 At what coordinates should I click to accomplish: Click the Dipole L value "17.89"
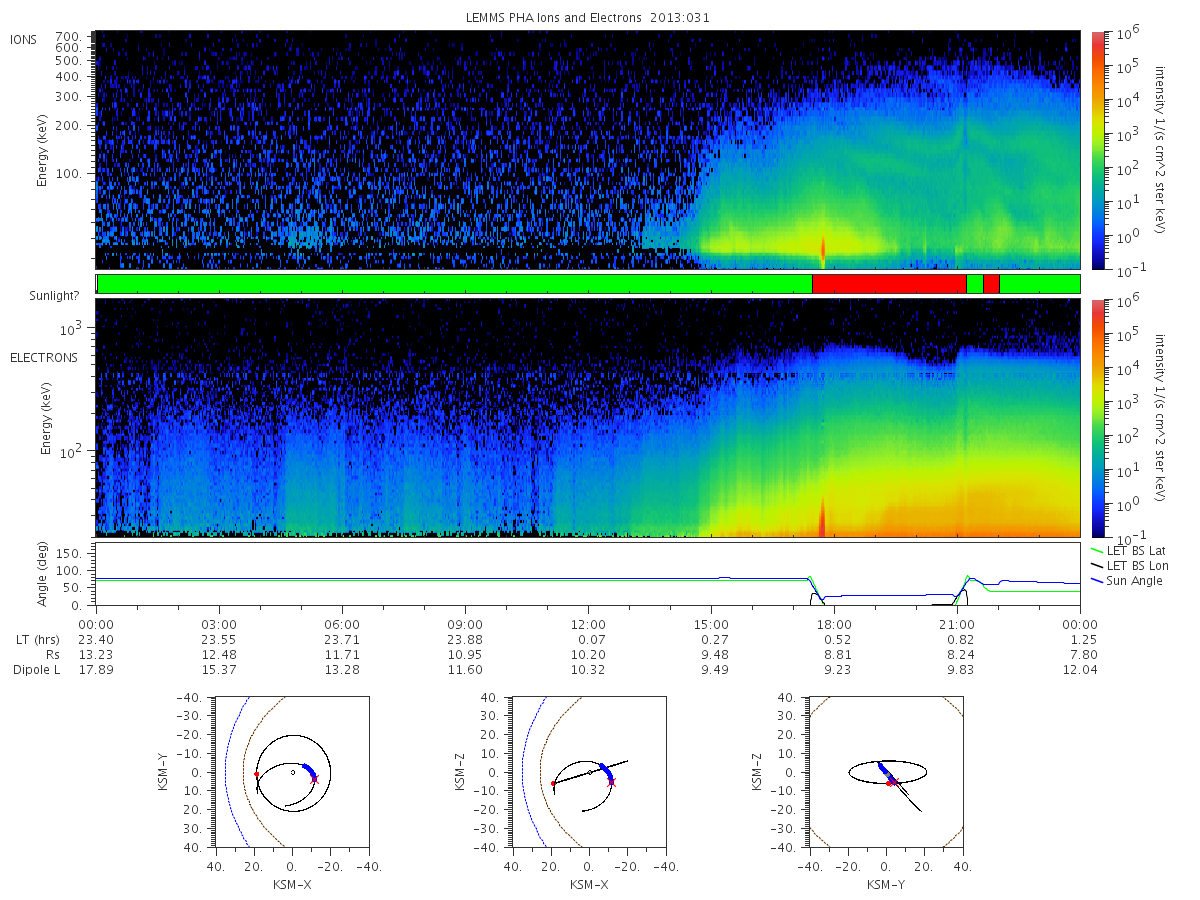(x=96, y=669)
